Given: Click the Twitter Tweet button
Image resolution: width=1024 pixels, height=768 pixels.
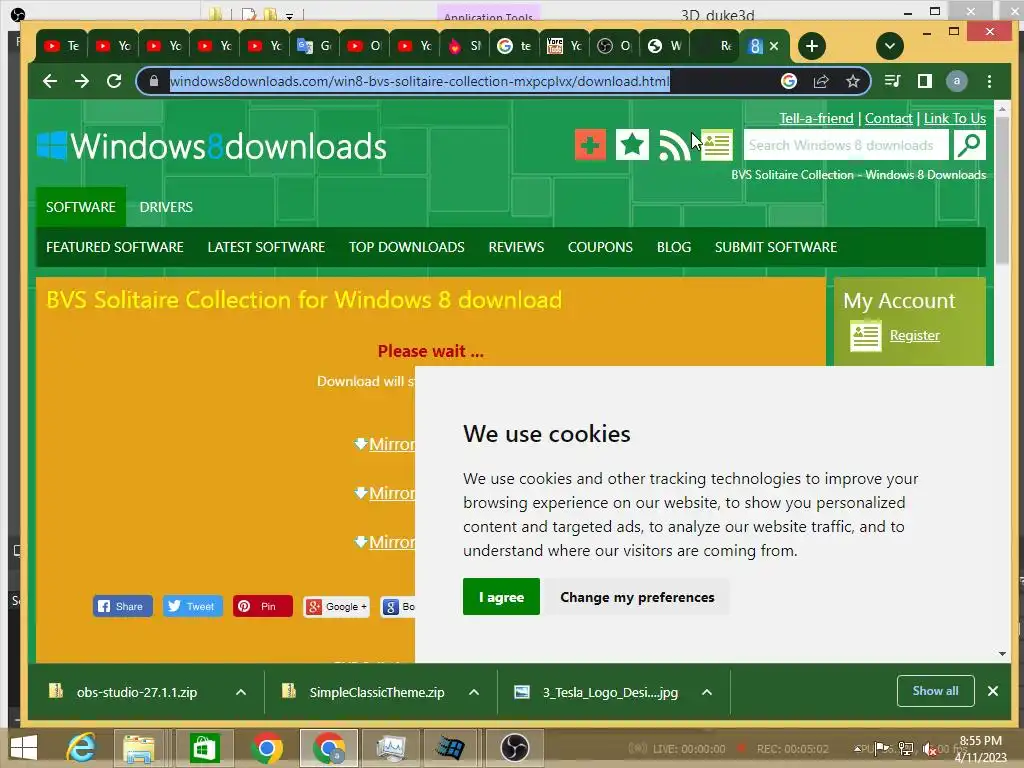Looking at the screenshot, I should pyautogui.click(x=193, y=606).
